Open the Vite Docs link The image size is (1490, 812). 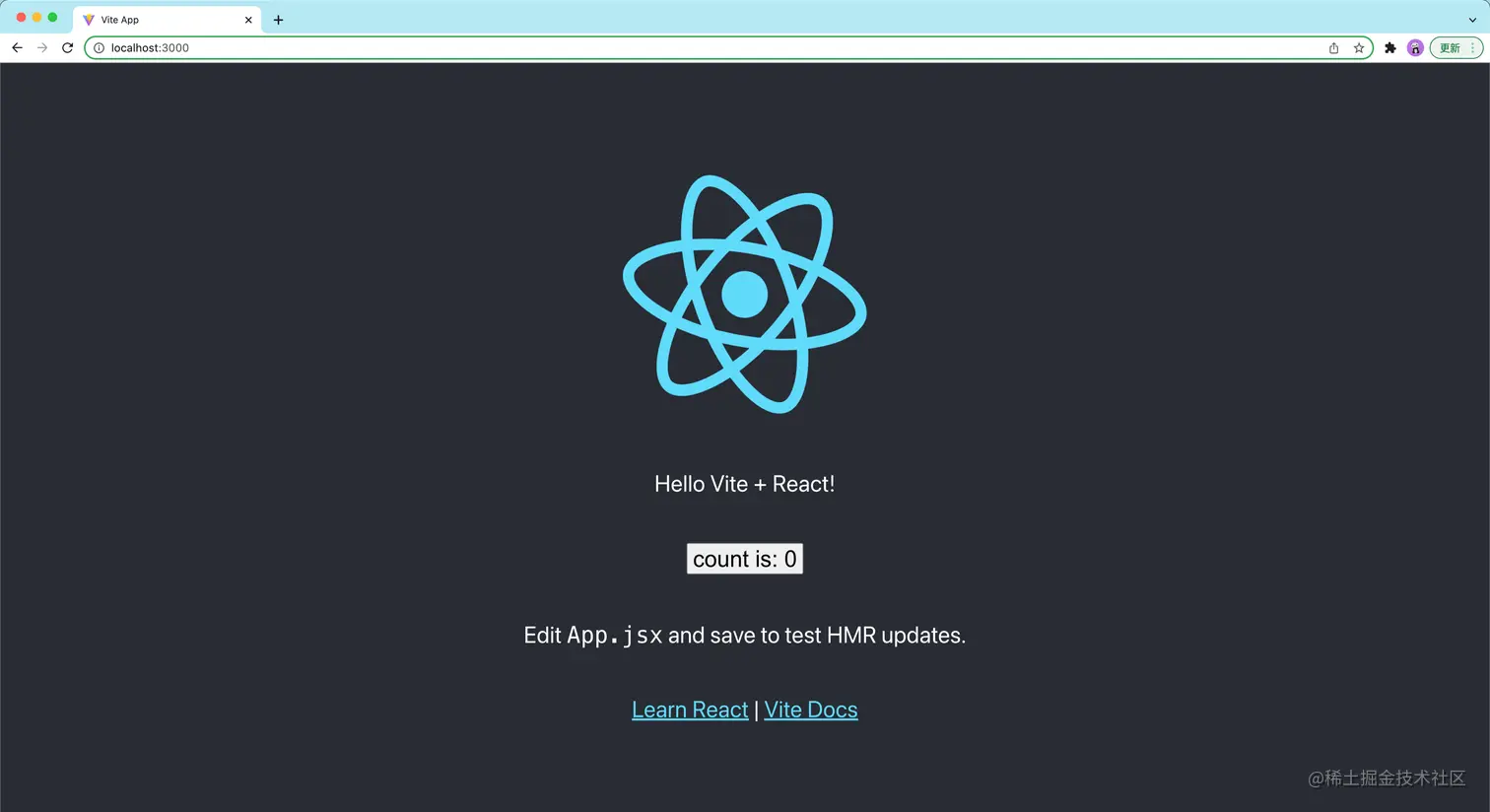point(811,710)
